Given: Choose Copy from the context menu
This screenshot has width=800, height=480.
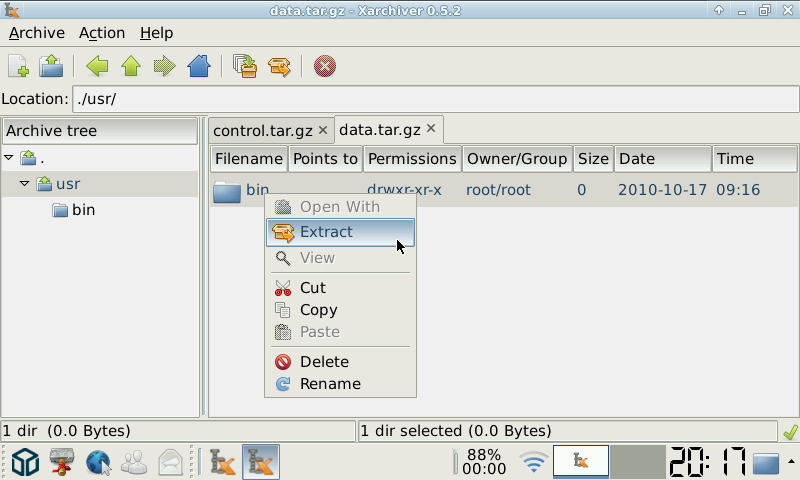Looking at the screenshot, I should pyautogui.click(x=340, y=310).
